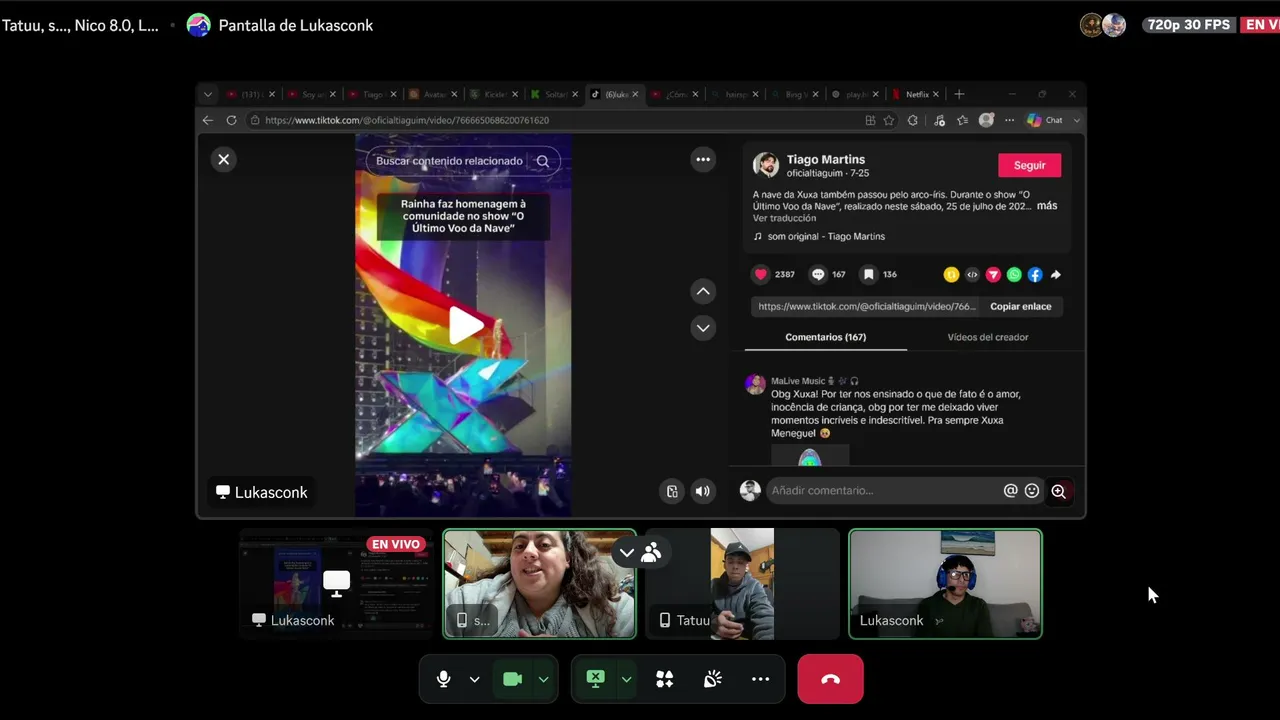Open the browser tab search dropdown chevron
The height and width of the screenshot is (720, 1280).
(208, 94)
